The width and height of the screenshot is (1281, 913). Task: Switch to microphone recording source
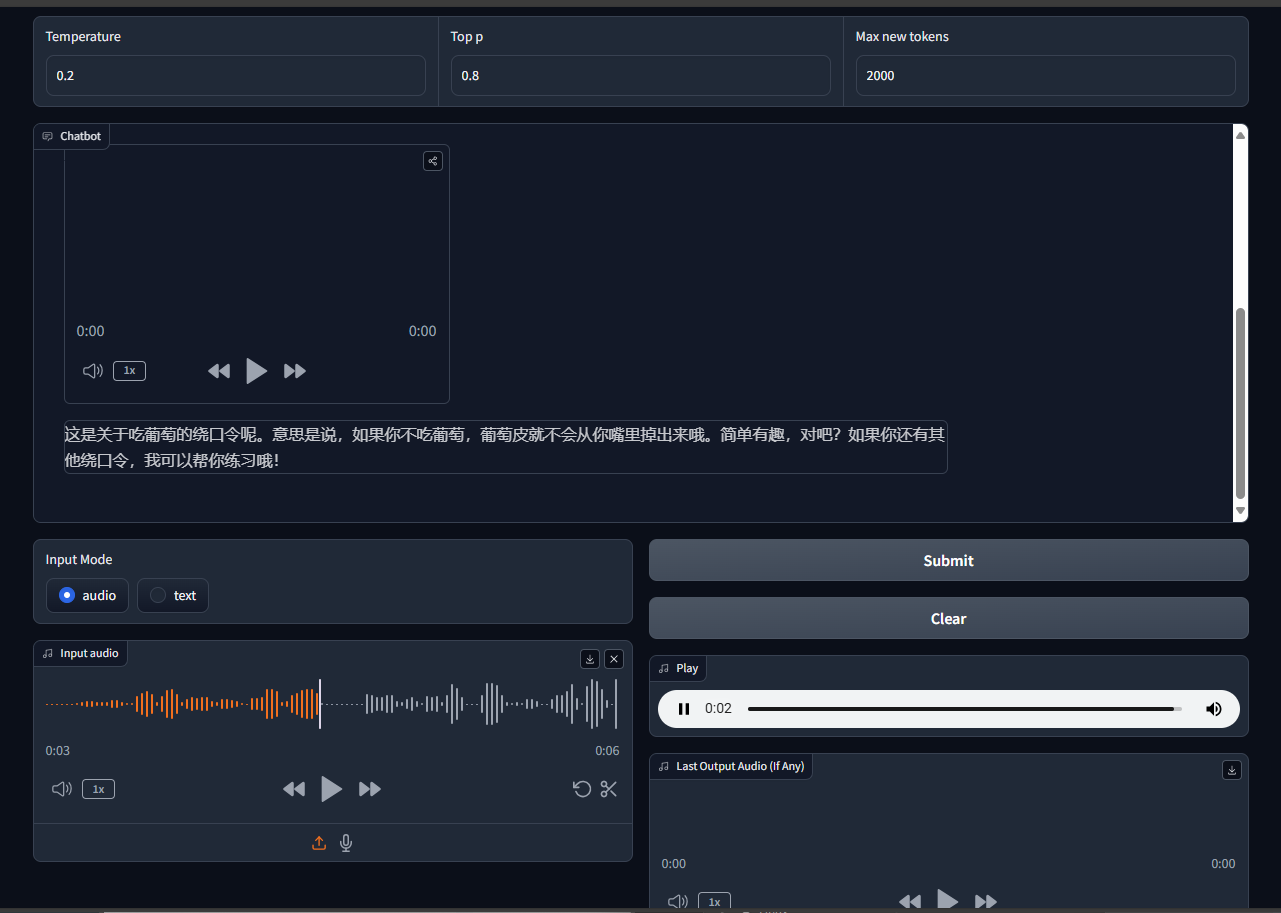coord(346,843)
